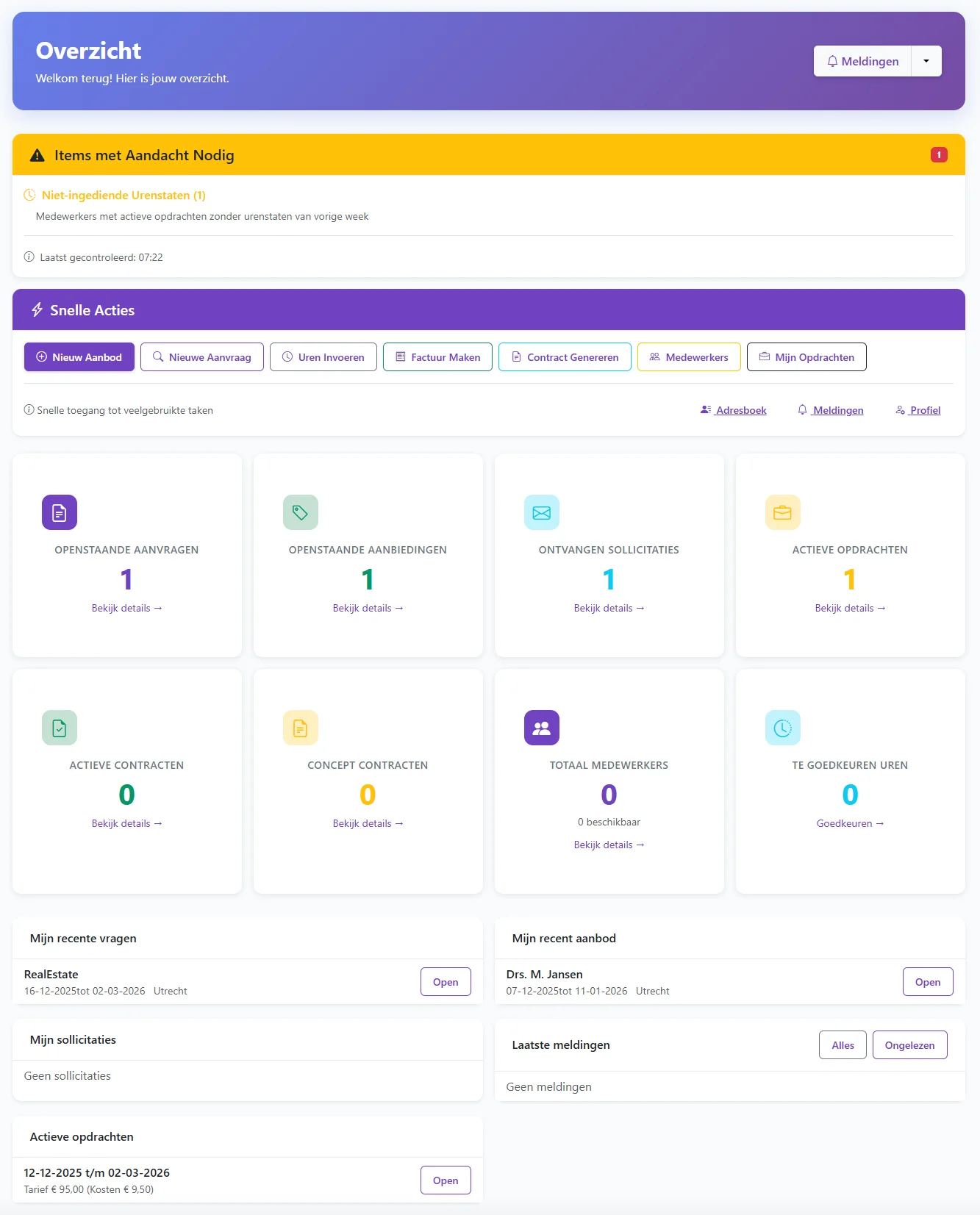The height and width of the screenshot is (1215, 980).
Task: Click the briefcase icon above Actieve Opdrachten
Action: [782, 512]
